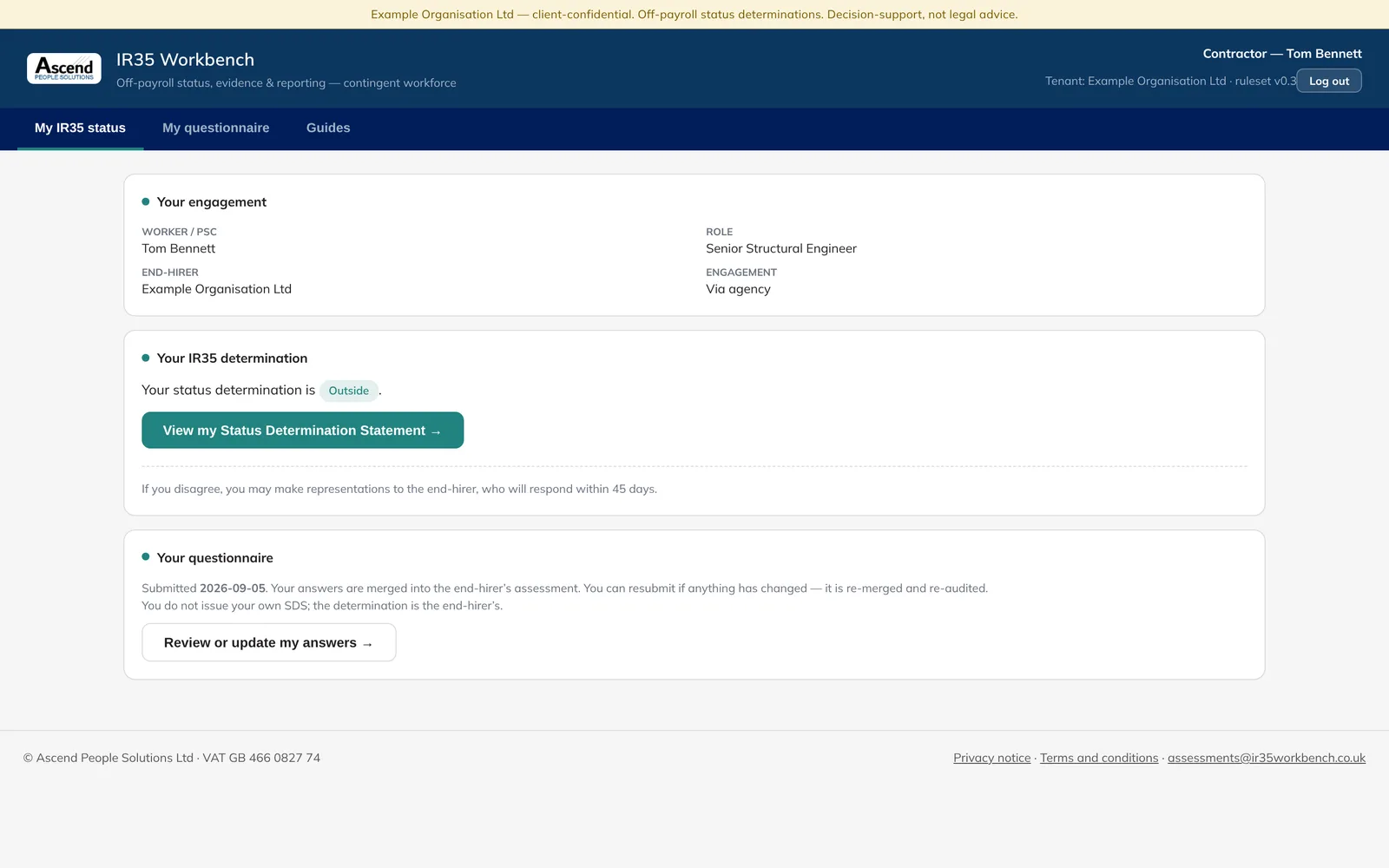Screen dimensions: 1389x868
Task: Open the My IR35 status tab
Action: click(x=80, y=128)
